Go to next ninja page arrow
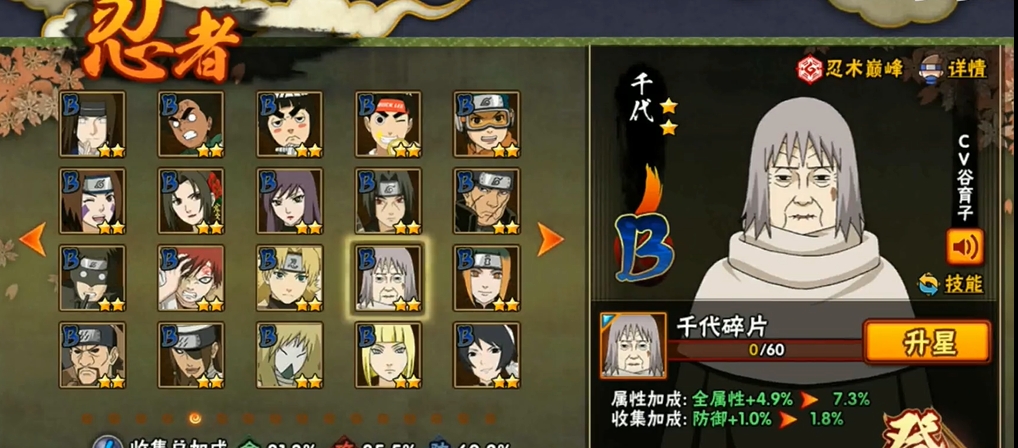The width and height of the screenshot is (1018, 448). (550, 240)
